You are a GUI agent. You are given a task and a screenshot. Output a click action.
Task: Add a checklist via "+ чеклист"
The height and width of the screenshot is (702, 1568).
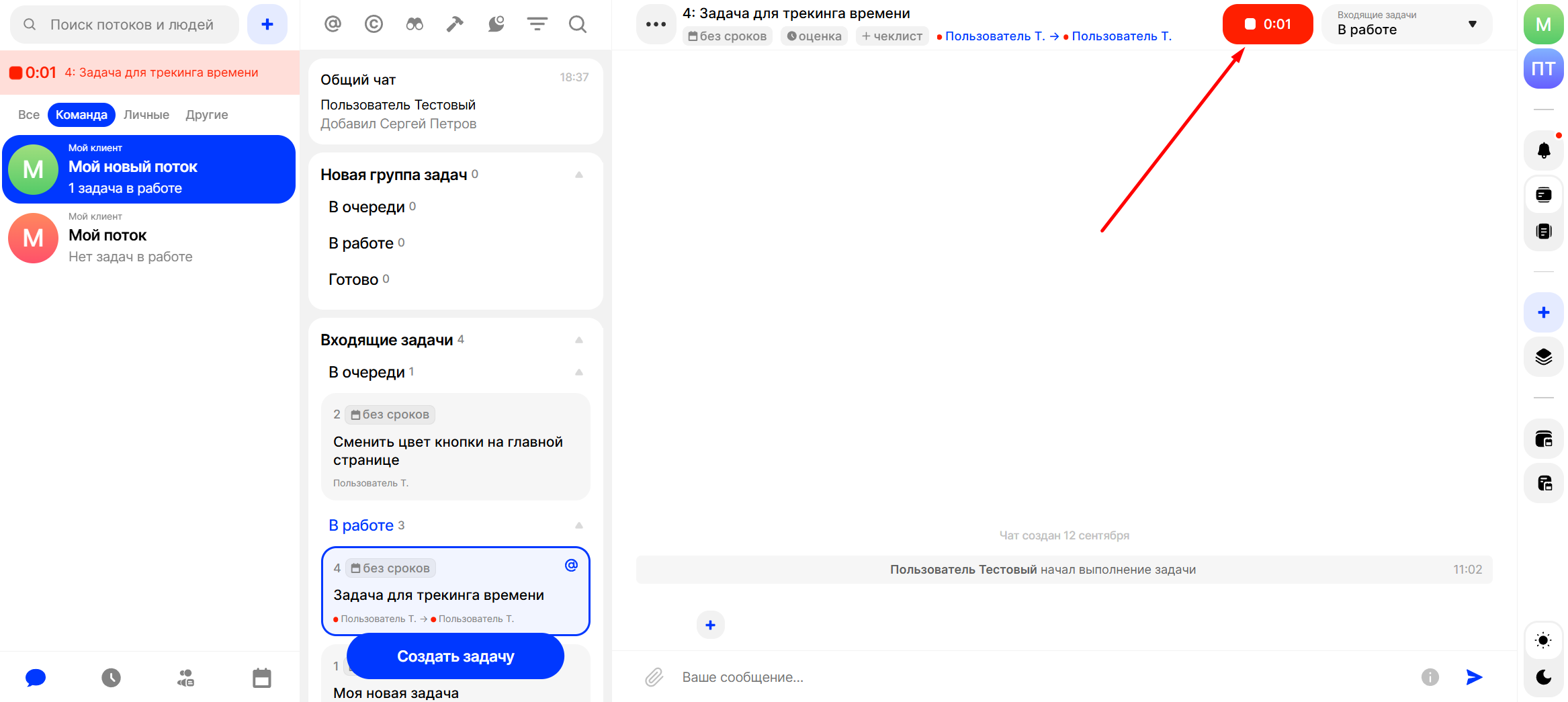pyautogui.click(x=891, y=36)
